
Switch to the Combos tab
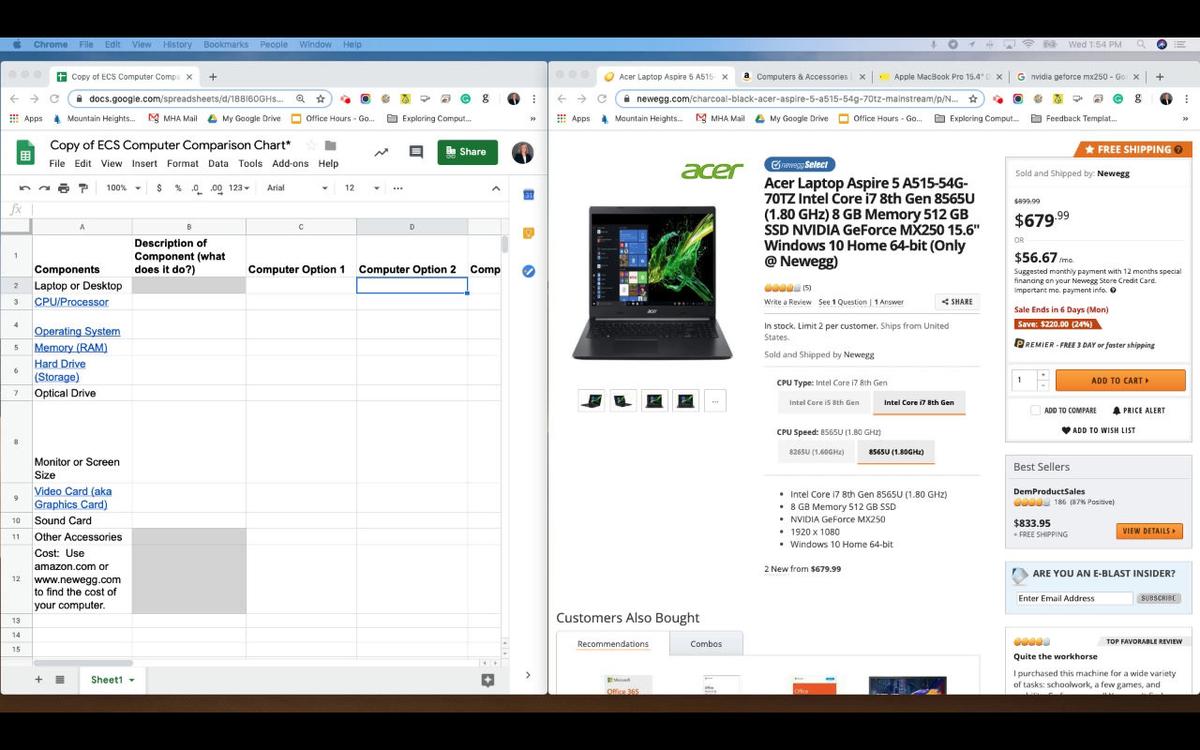(706, 644)
